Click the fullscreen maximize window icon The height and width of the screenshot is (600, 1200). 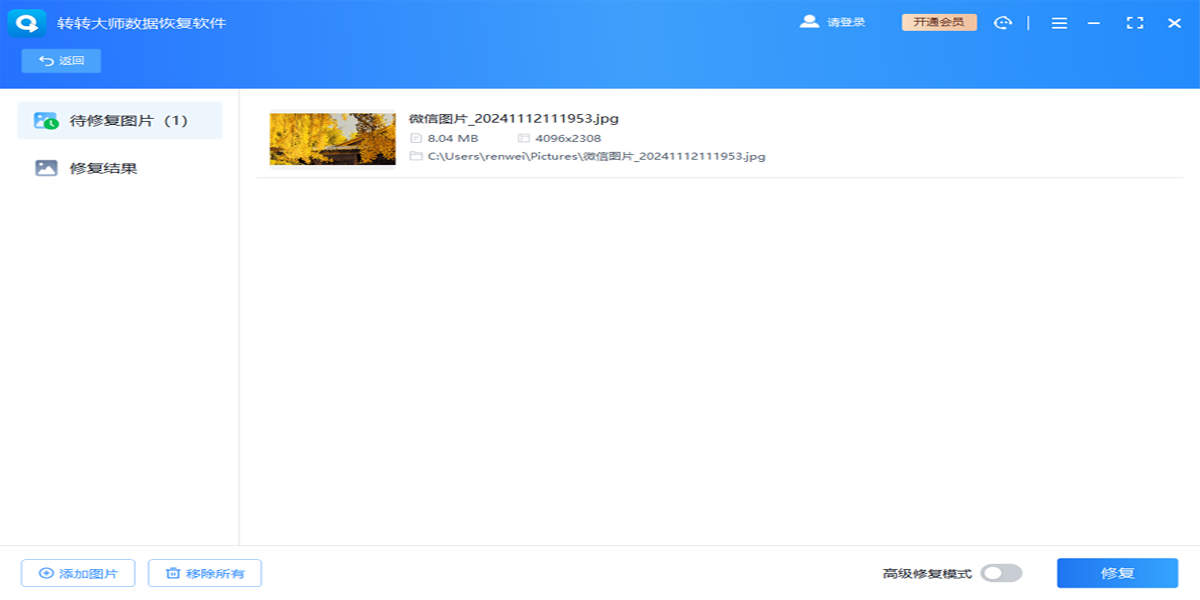1134,23
